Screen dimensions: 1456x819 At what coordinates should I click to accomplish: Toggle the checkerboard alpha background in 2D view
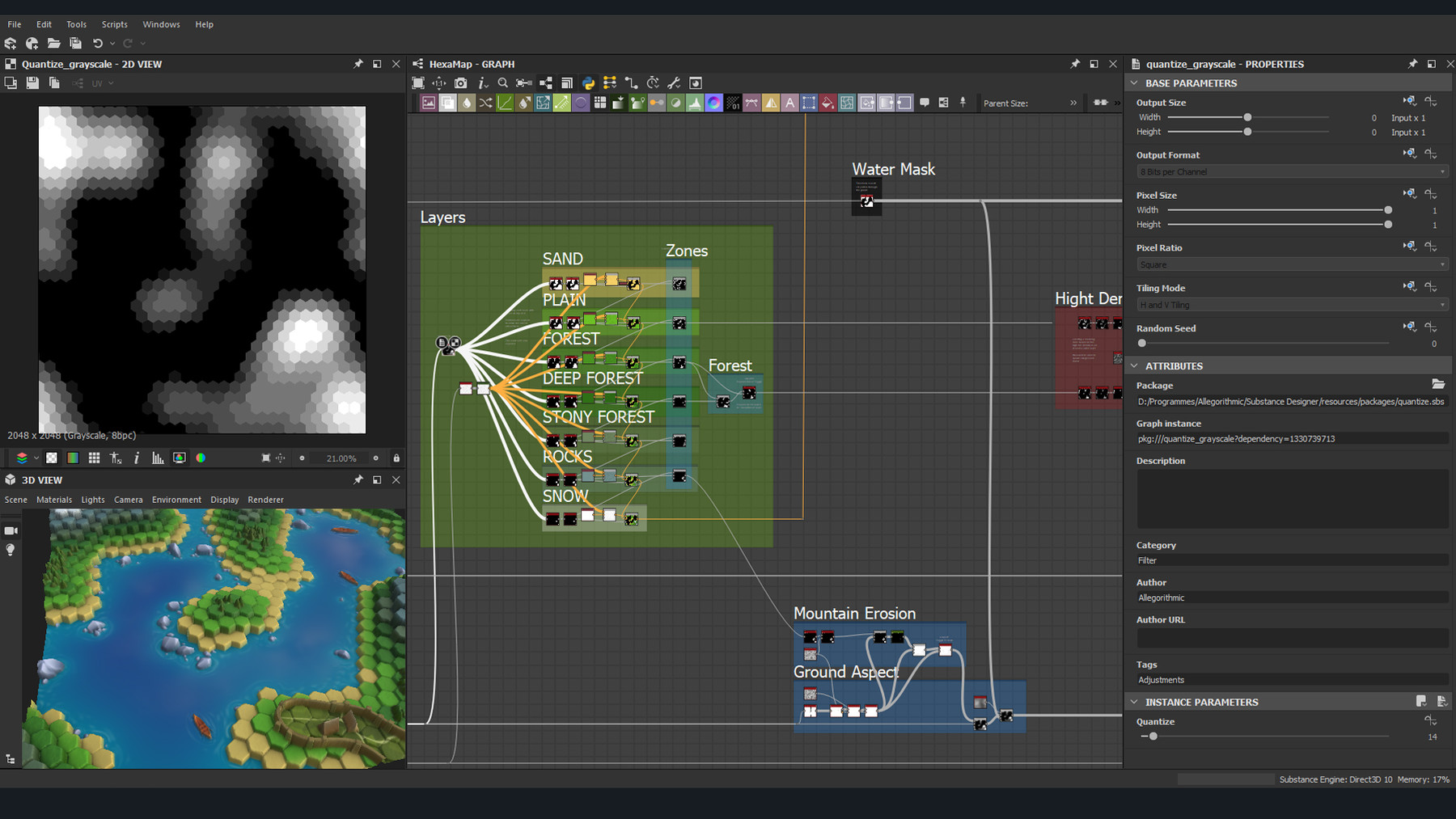pos(51,458)
